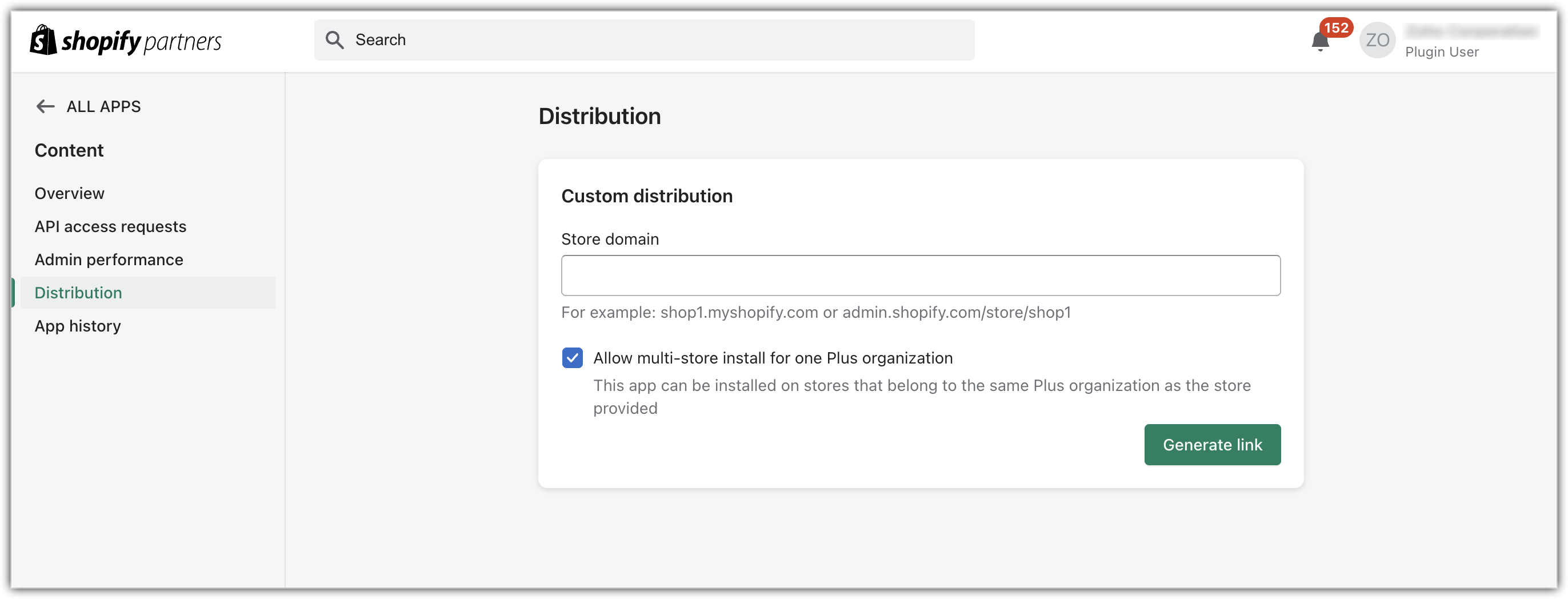Click the Shopify bag logo icon
The image size is (1568, 599).
[43, 40]
